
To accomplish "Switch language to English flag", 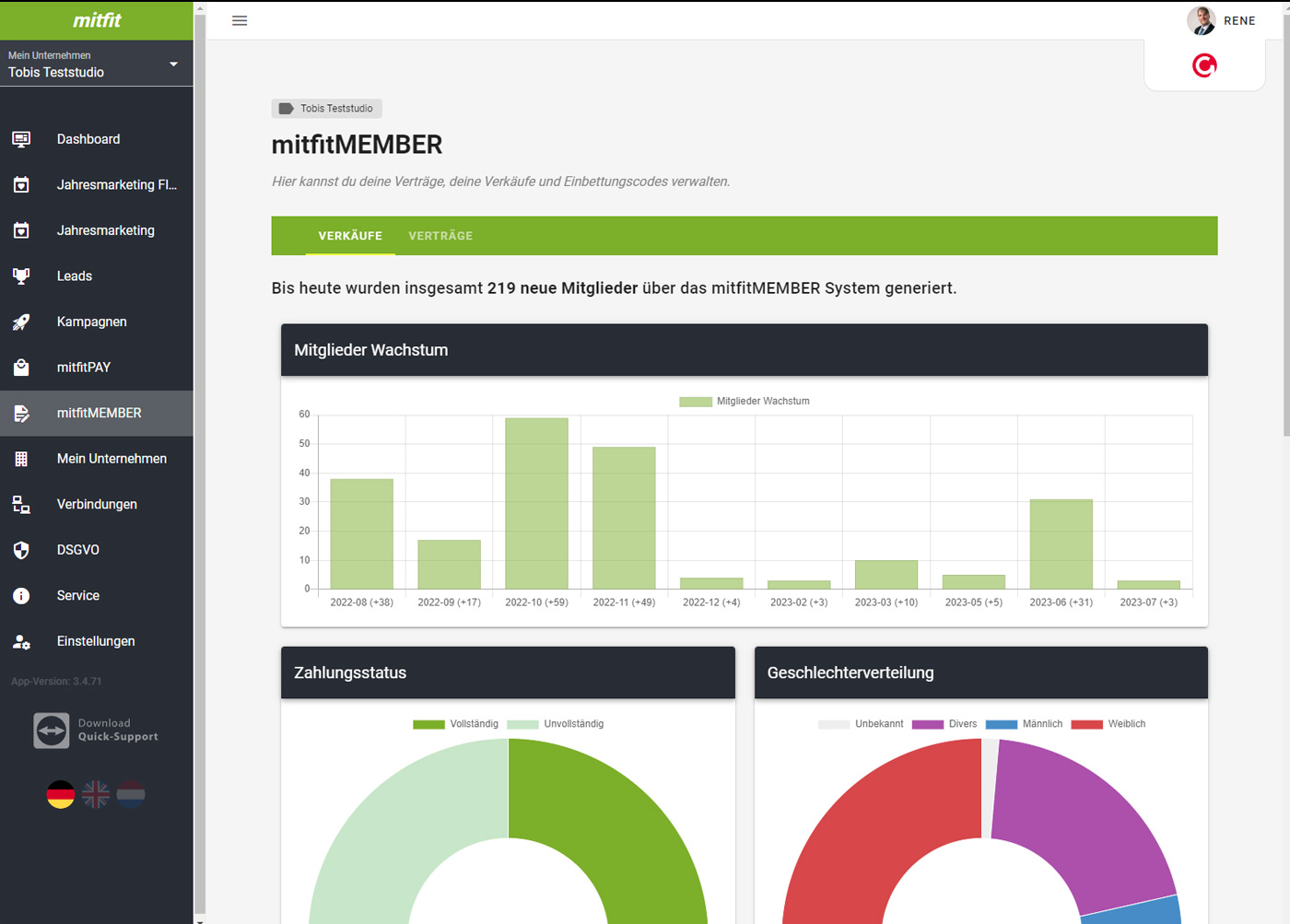I will pyautogui.click(x=96, y=794).
